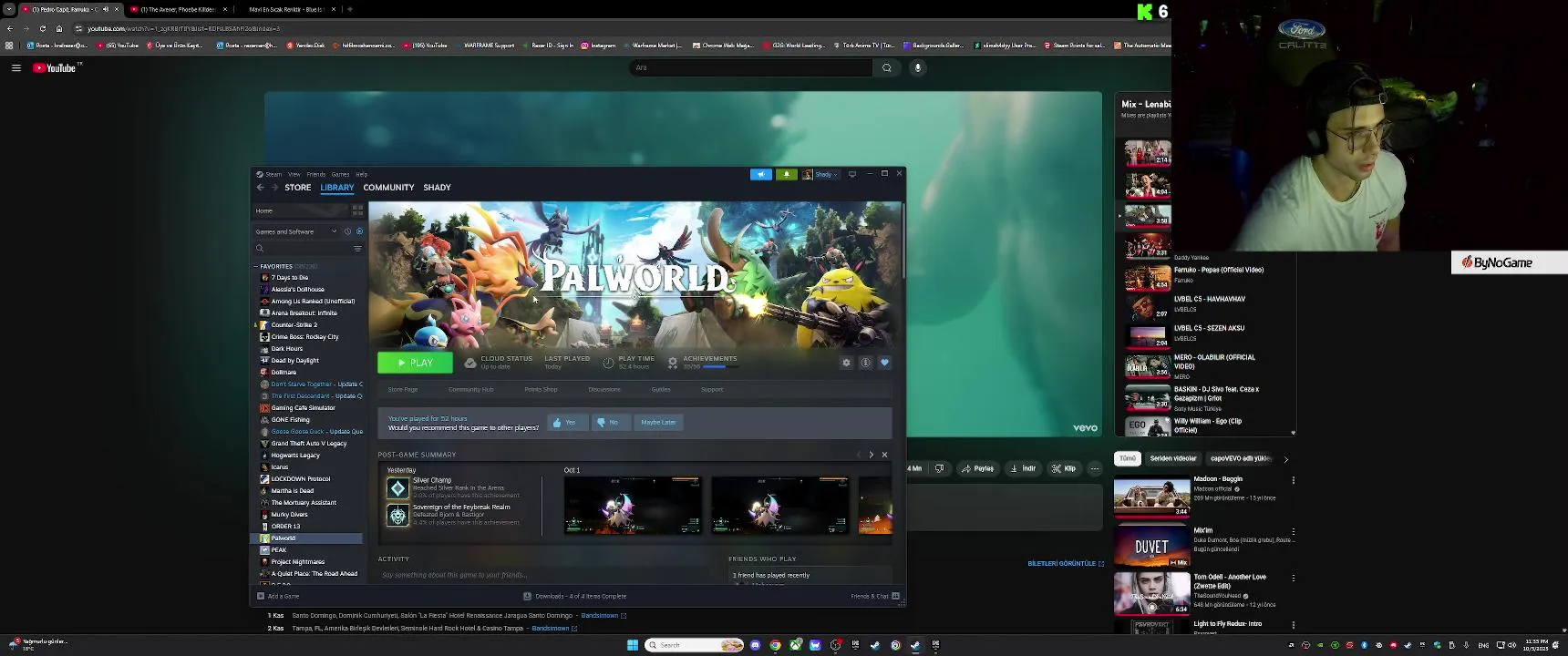1568x656 pixels.
Task: Click Steam back navigation arrow
Action: coord(260,187)
